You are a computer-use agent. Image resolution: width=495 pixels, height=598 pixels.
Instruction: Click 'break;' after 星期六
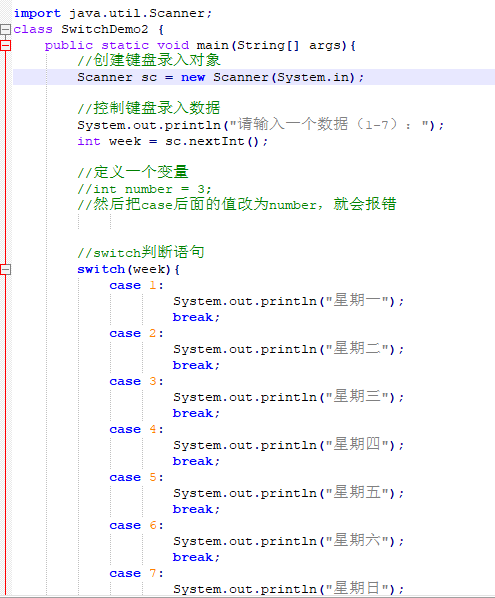pyautogui.click(x=196, y=558)
